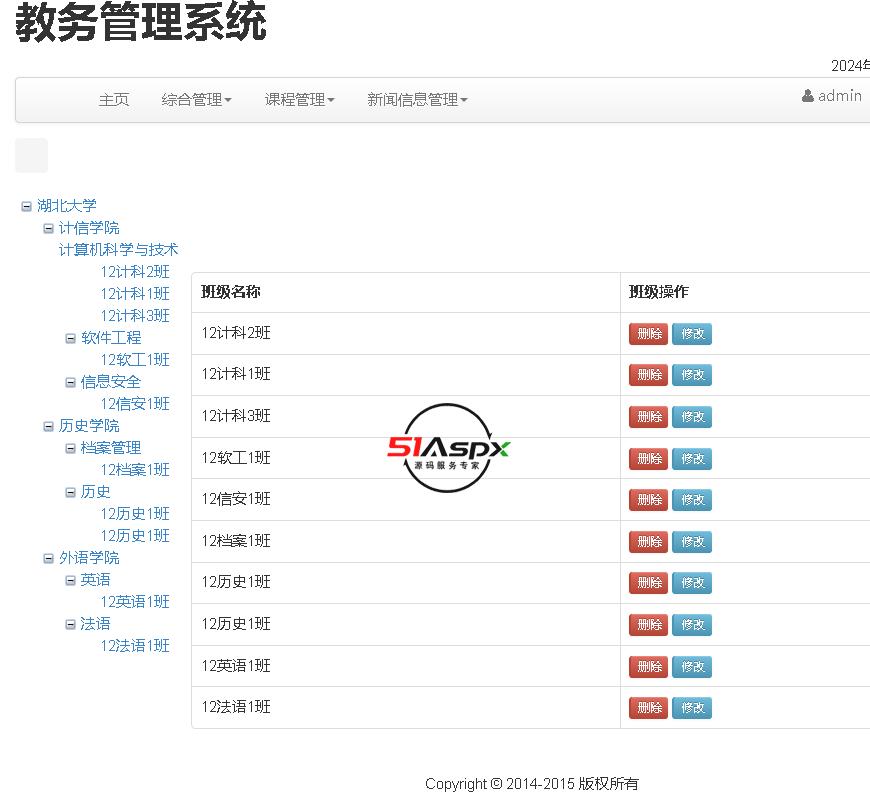Collapse the 湖北大学 root node
Image resolution: width=870 pixels, height=801 pixels.
pyautogui.click(x=26, y=206)
